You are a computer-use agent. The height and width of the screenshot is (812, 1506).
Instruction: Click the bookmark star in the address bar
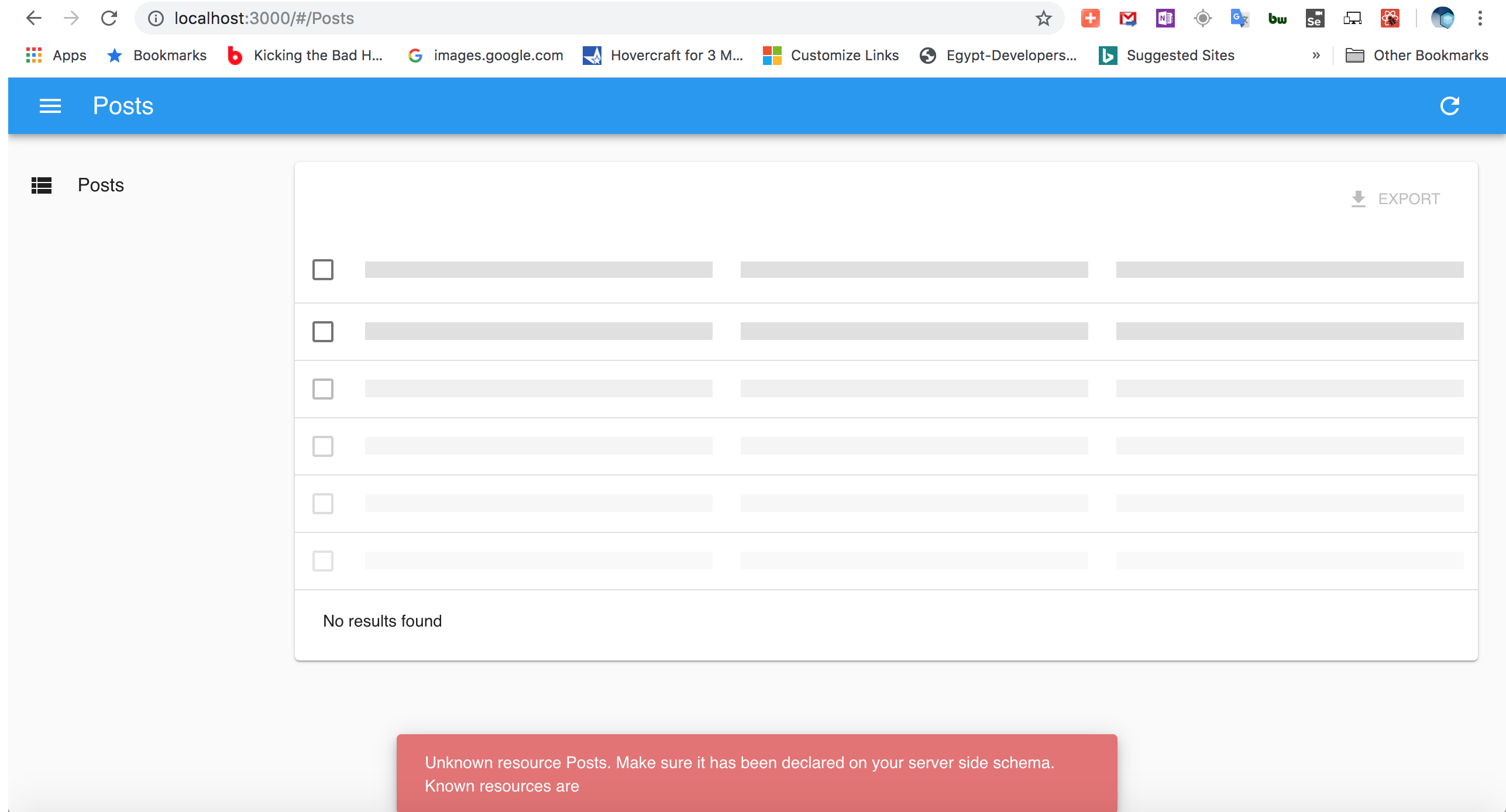coord(1043,18)
